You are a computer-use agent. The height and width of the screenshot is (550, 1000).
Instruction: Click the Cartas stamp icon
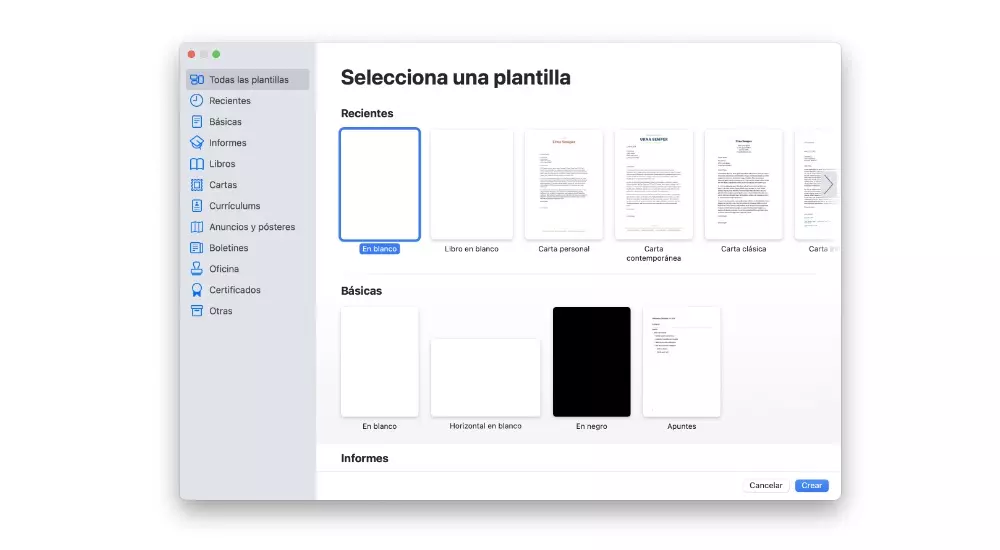(197, 185)
